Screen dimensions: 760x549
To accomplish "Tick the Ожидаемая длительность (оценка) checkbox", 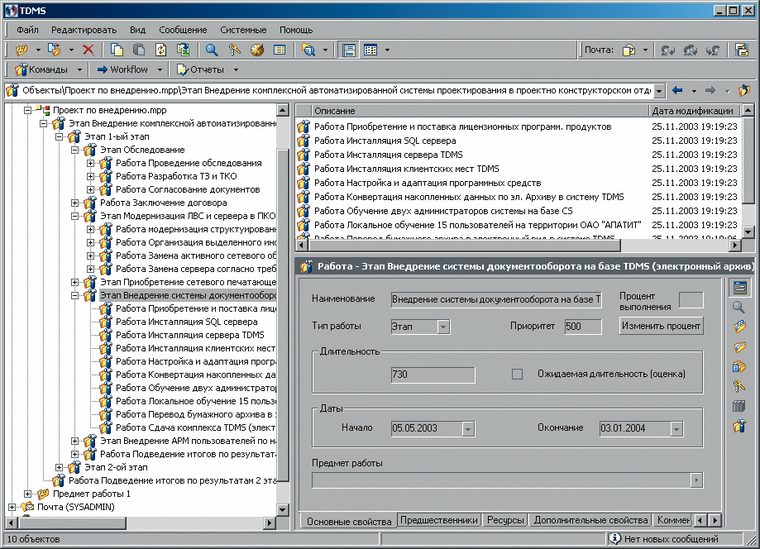I will pos(517,374).
